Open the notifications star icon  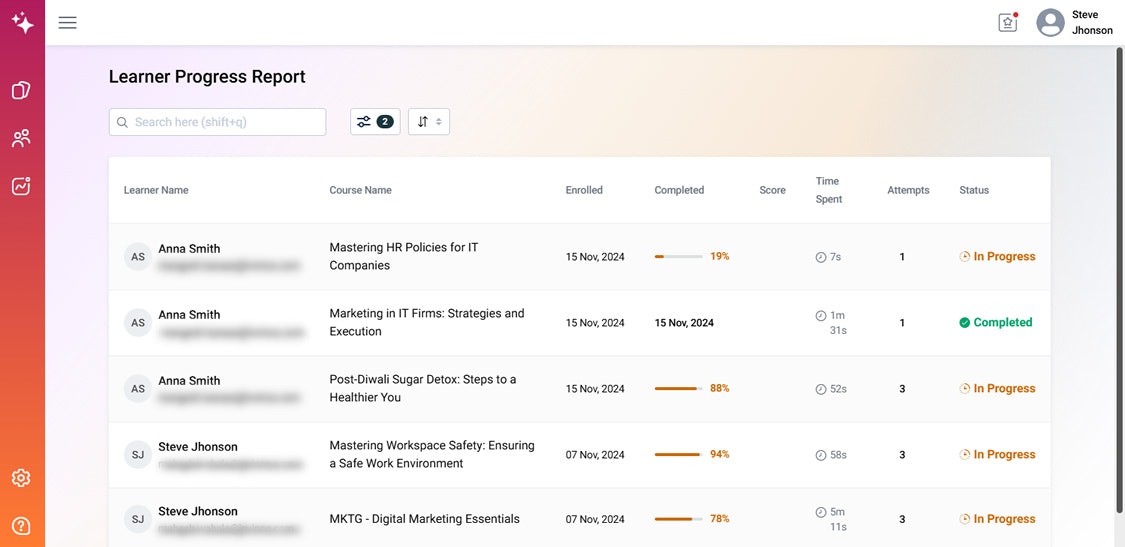(x=1008, y=23)
